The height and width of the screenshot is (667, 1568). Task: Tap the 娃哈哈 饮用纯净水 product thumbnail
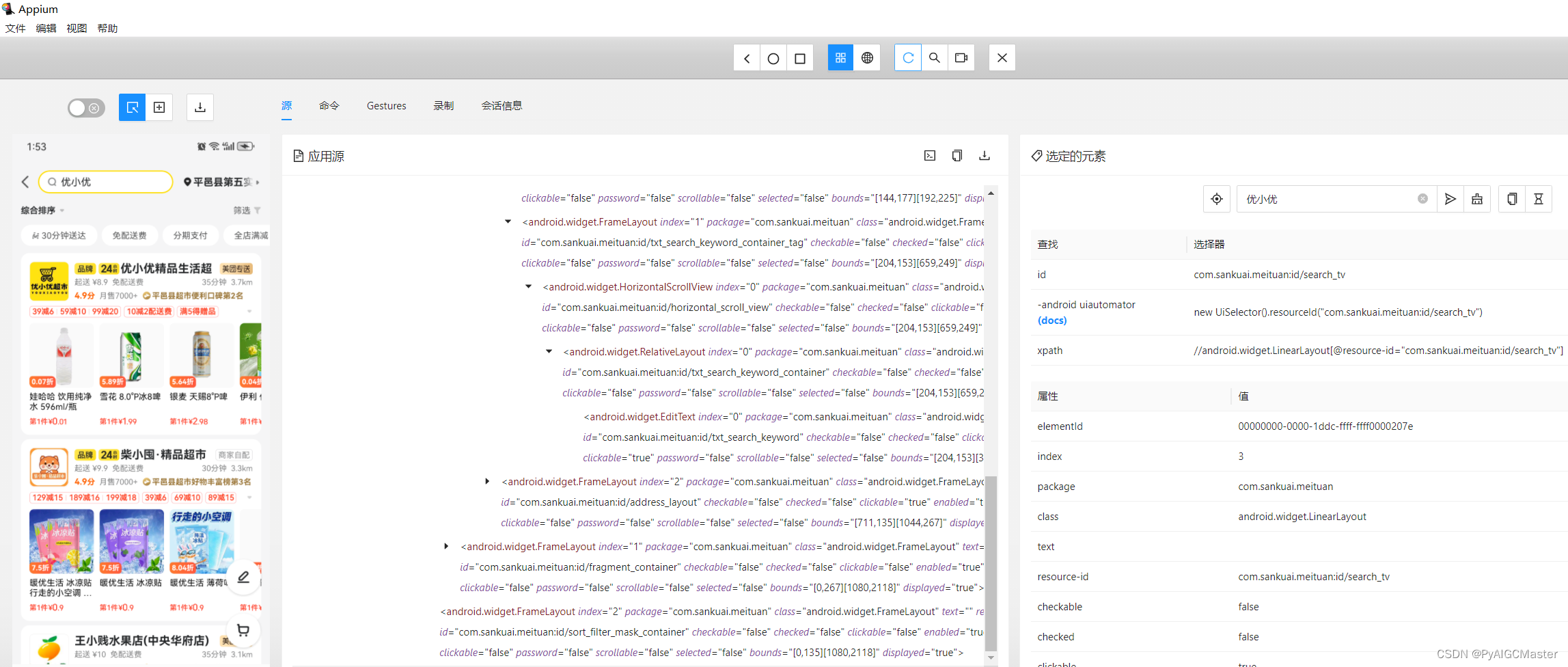click(x=62, y=356)
